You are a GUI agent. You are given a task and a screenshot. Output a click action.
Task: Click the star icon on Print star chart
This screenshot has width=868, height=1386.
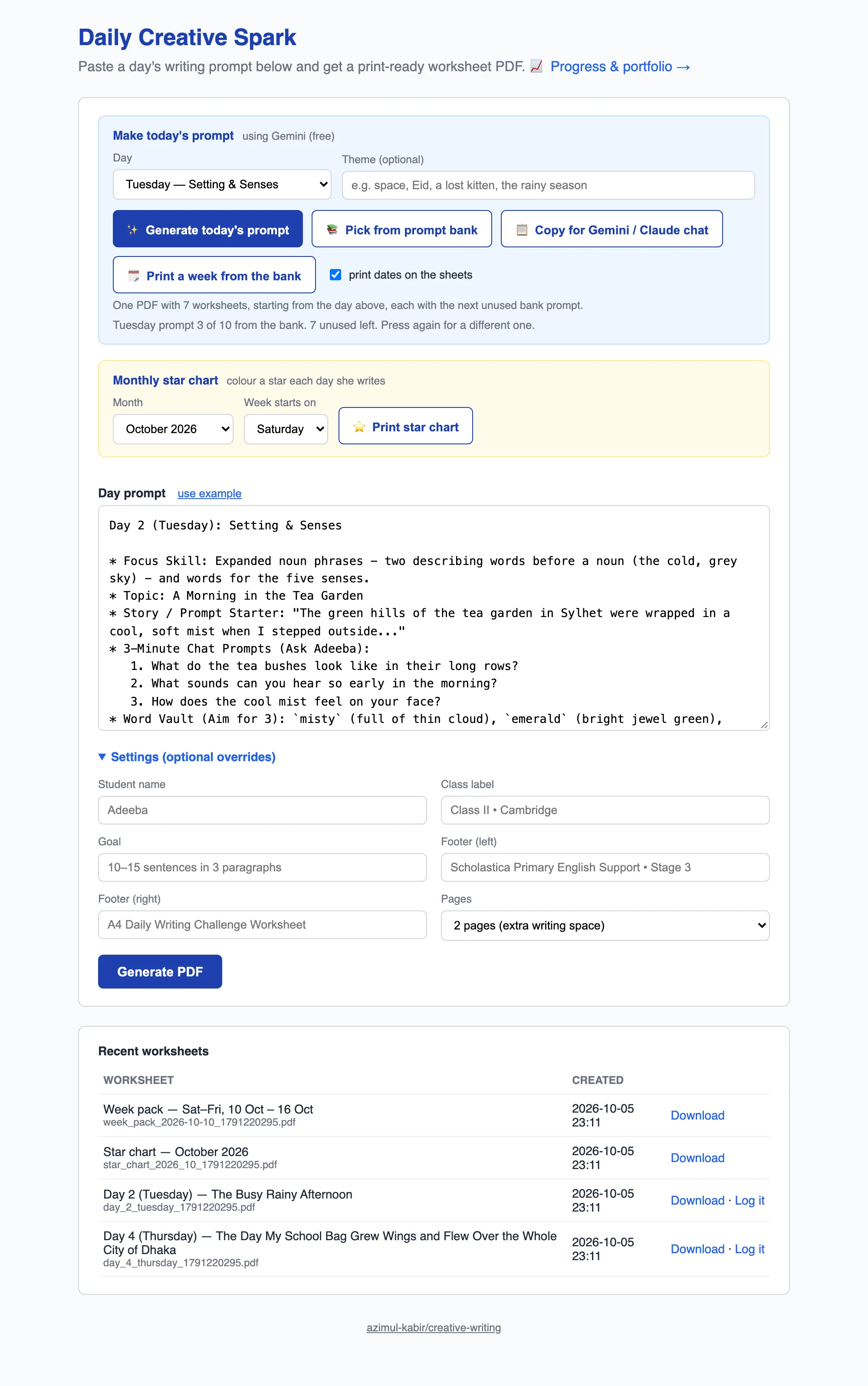coord(359,427)
